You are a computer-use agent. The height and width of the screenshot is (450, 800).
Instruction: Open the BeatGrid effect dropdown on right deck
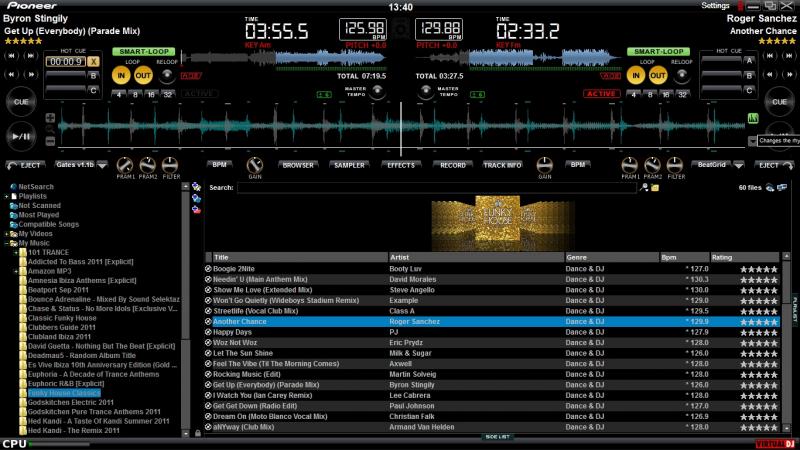737,164
